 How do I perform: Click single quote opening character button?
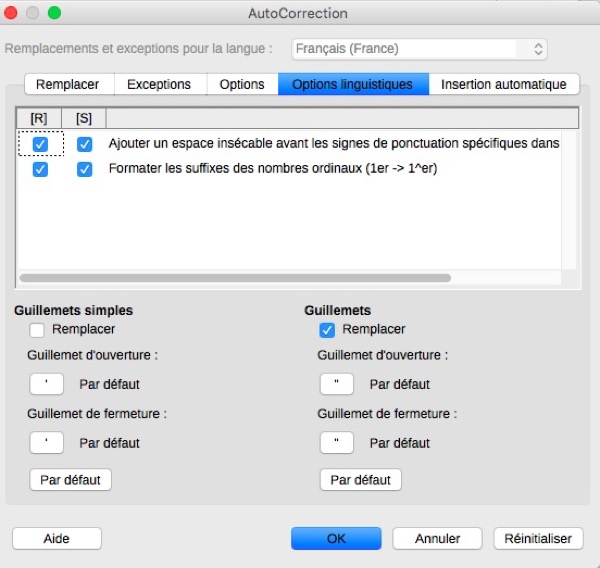pos(47,384)
